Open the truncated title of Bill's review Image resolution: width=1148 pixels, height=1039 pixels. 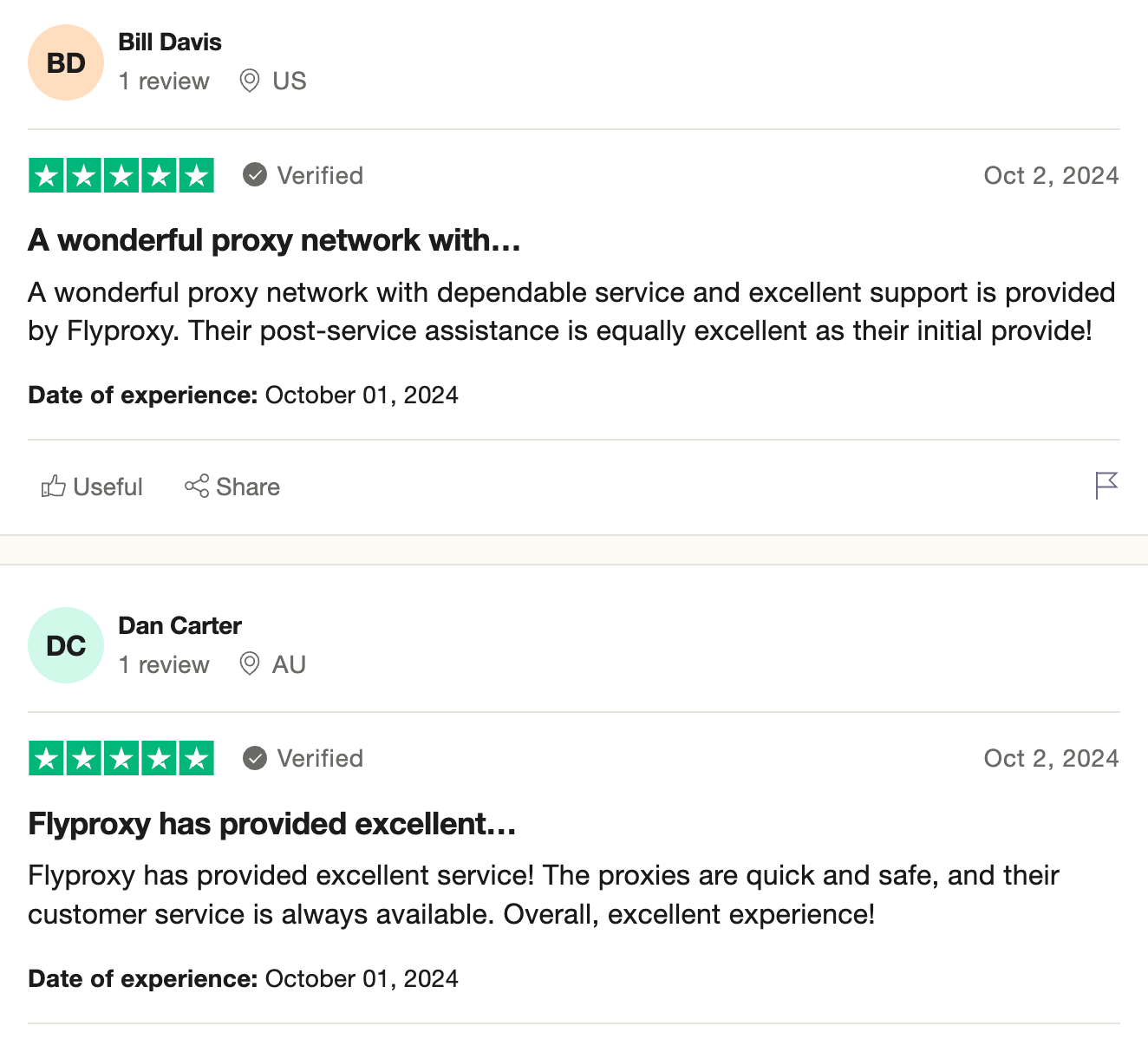[273, 240]
